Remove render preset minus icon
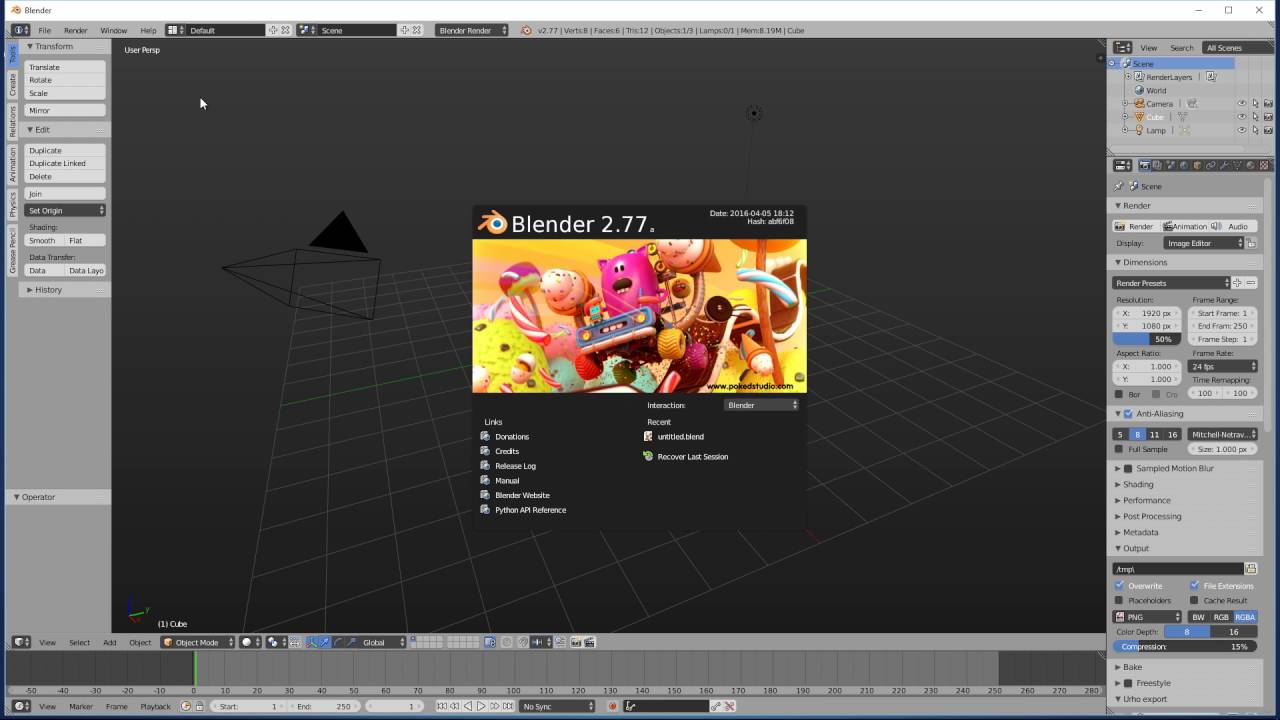The width and height of the screenshot is (1280, 720). (1250, 283)
